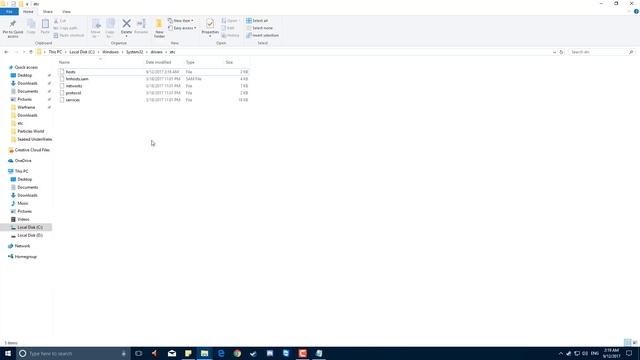This screenshot has width=640, height=360.
Task: Click the Refresh icon beside the address bar
Action: (x=561, y=52)
